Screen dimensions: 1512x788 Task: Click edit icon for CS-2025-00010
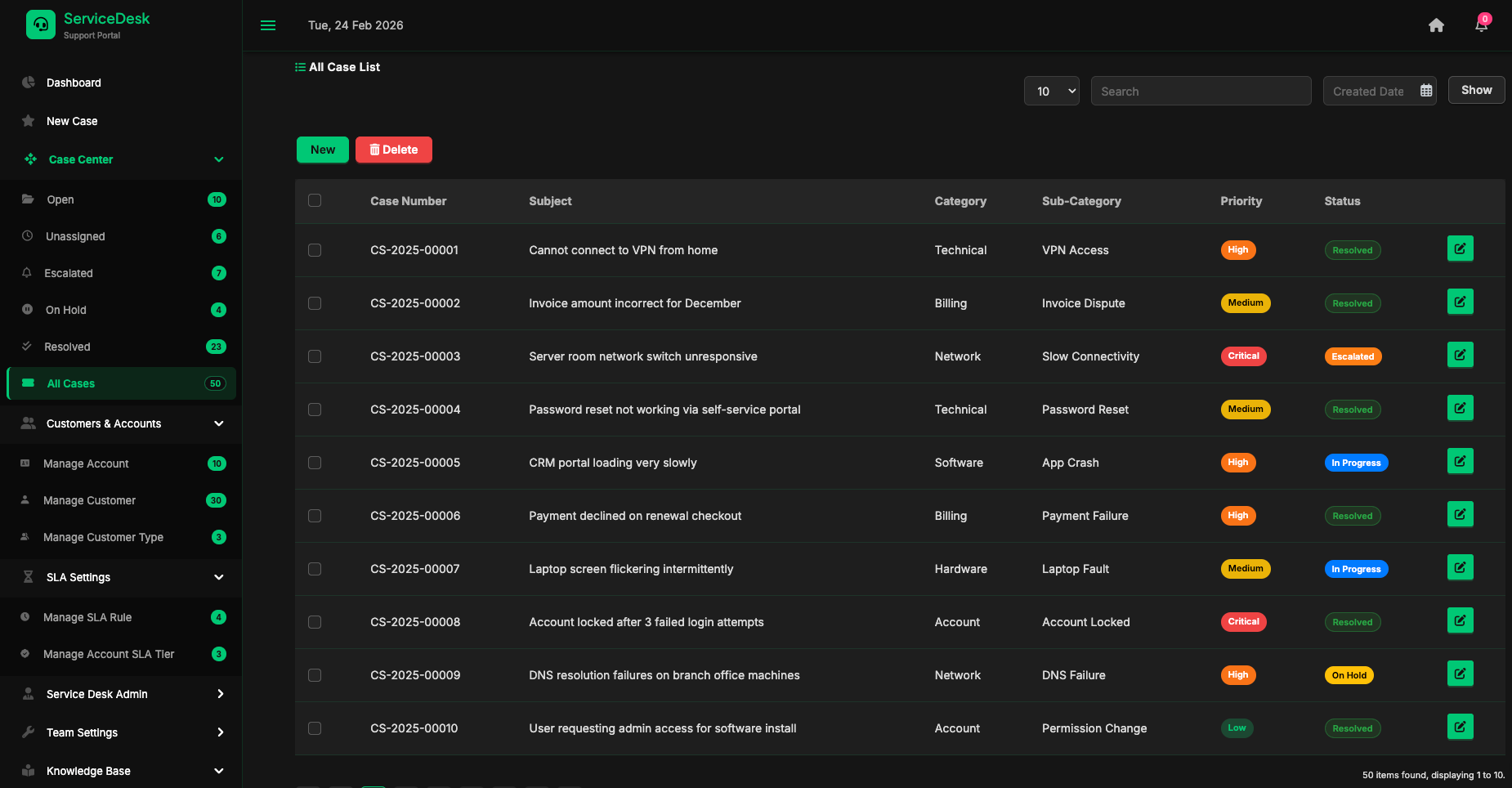[x=1460, y=728]
